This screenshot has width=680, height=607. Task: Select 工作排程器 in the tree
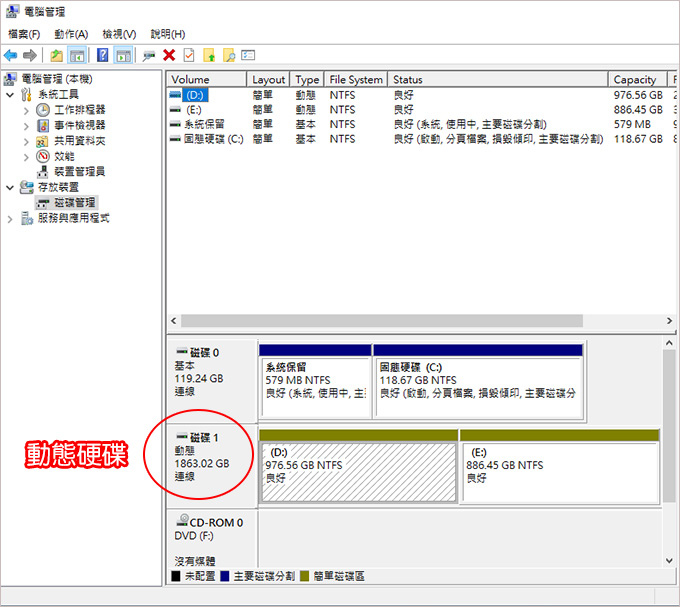(80, 110)
